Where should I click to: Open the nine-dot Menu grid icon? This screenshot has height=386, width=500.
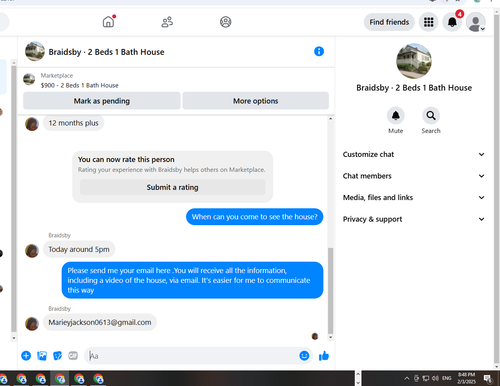[429, 22]
